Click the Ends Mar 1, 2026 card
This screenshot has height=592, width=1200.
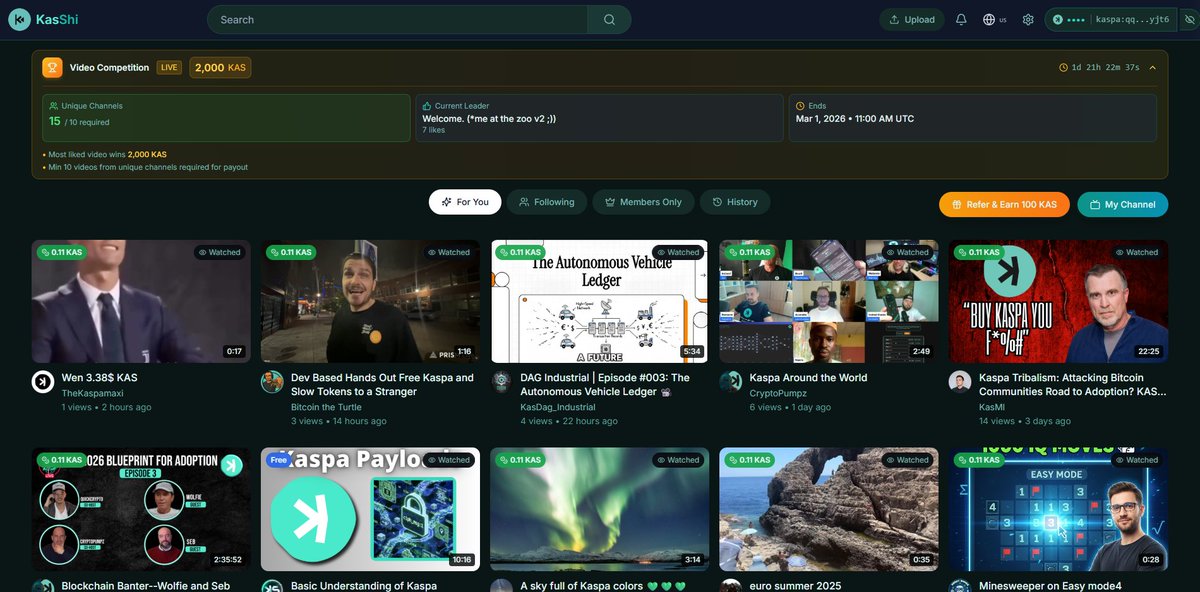click(x=973, y=118)
